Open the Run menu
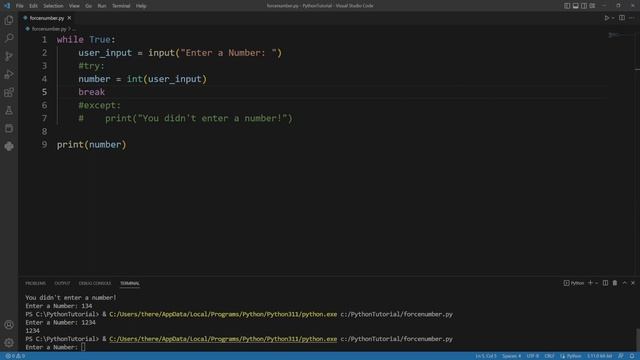640x360 pixels. pyautogui.click(x=102, y=6)
